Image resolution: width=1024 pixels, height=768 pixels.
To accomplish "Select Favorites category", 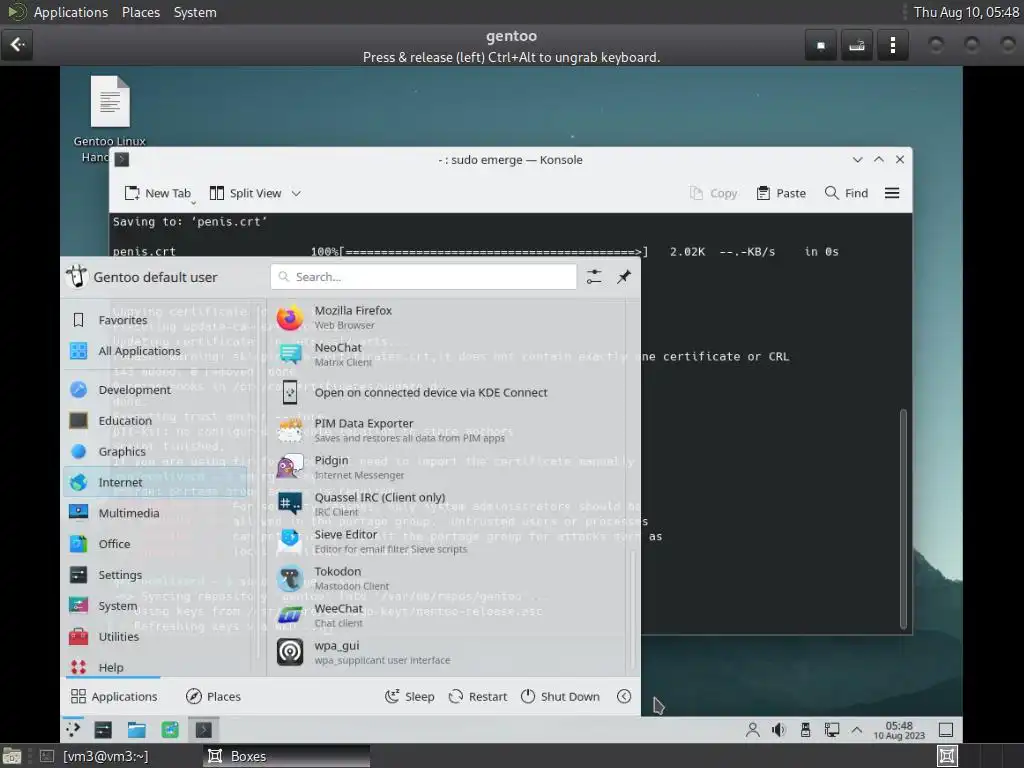I will [x=156, y=320].
